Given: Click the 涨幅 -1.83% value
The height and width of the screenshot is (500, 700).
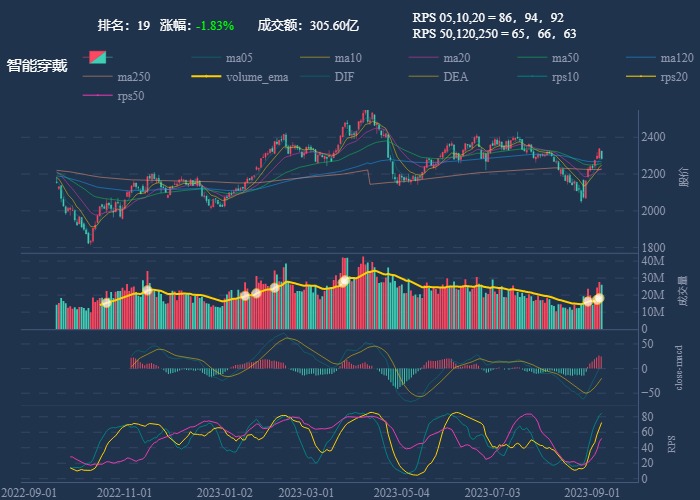Looking at the screenshot, I should coord(214,25).
